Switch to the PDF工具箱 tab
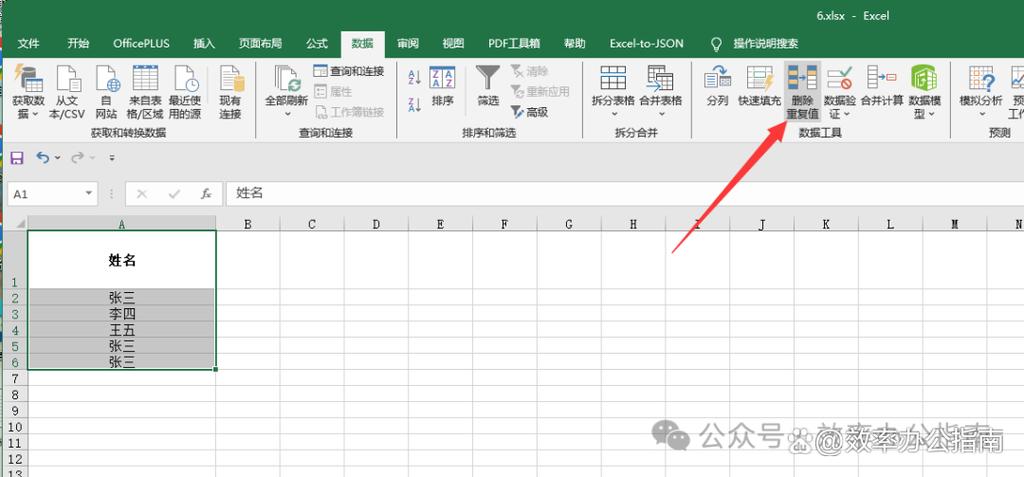 [514, 44]
